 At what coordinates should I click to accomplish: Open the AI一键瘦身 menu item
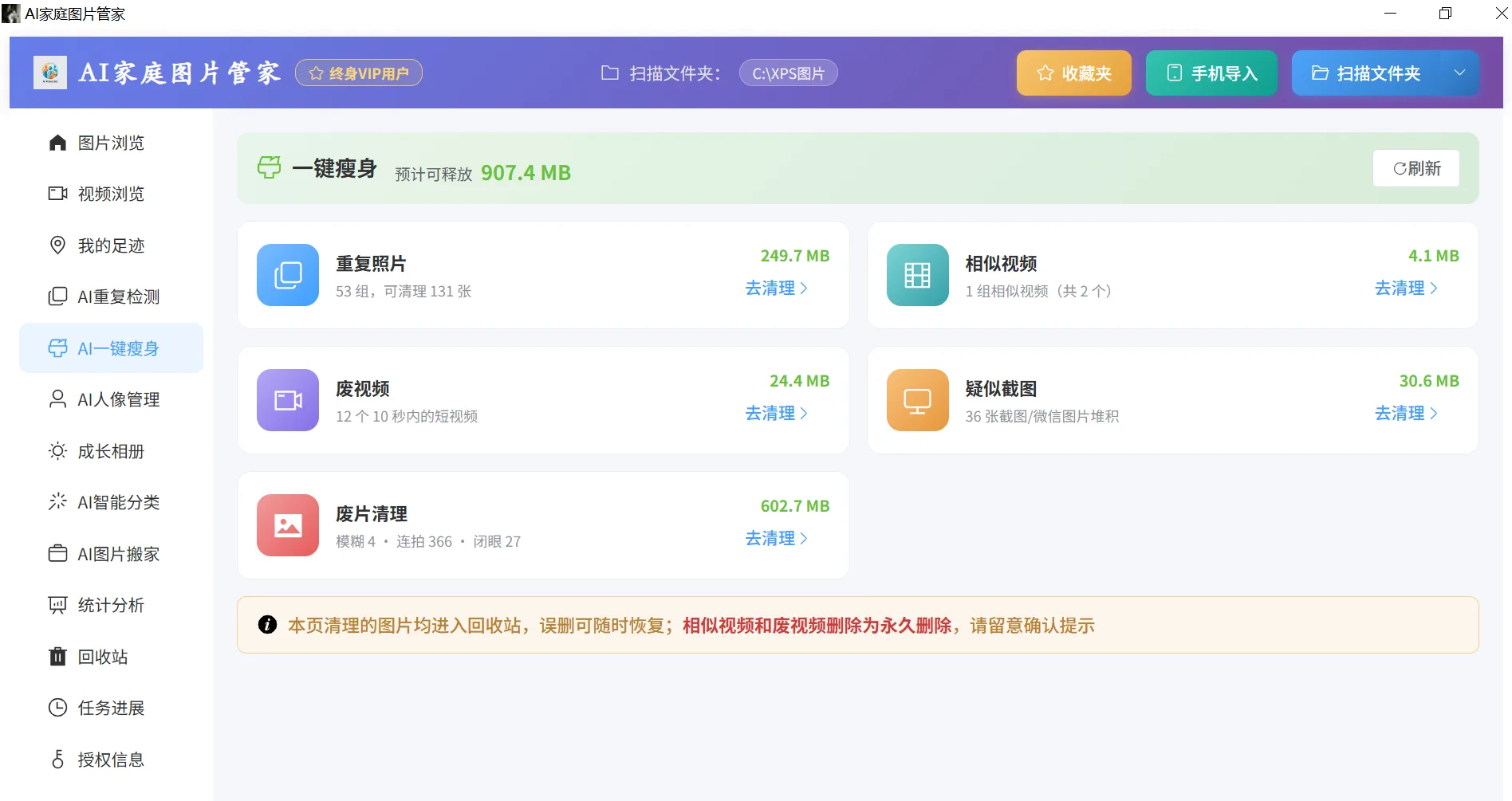coord(111,348)
